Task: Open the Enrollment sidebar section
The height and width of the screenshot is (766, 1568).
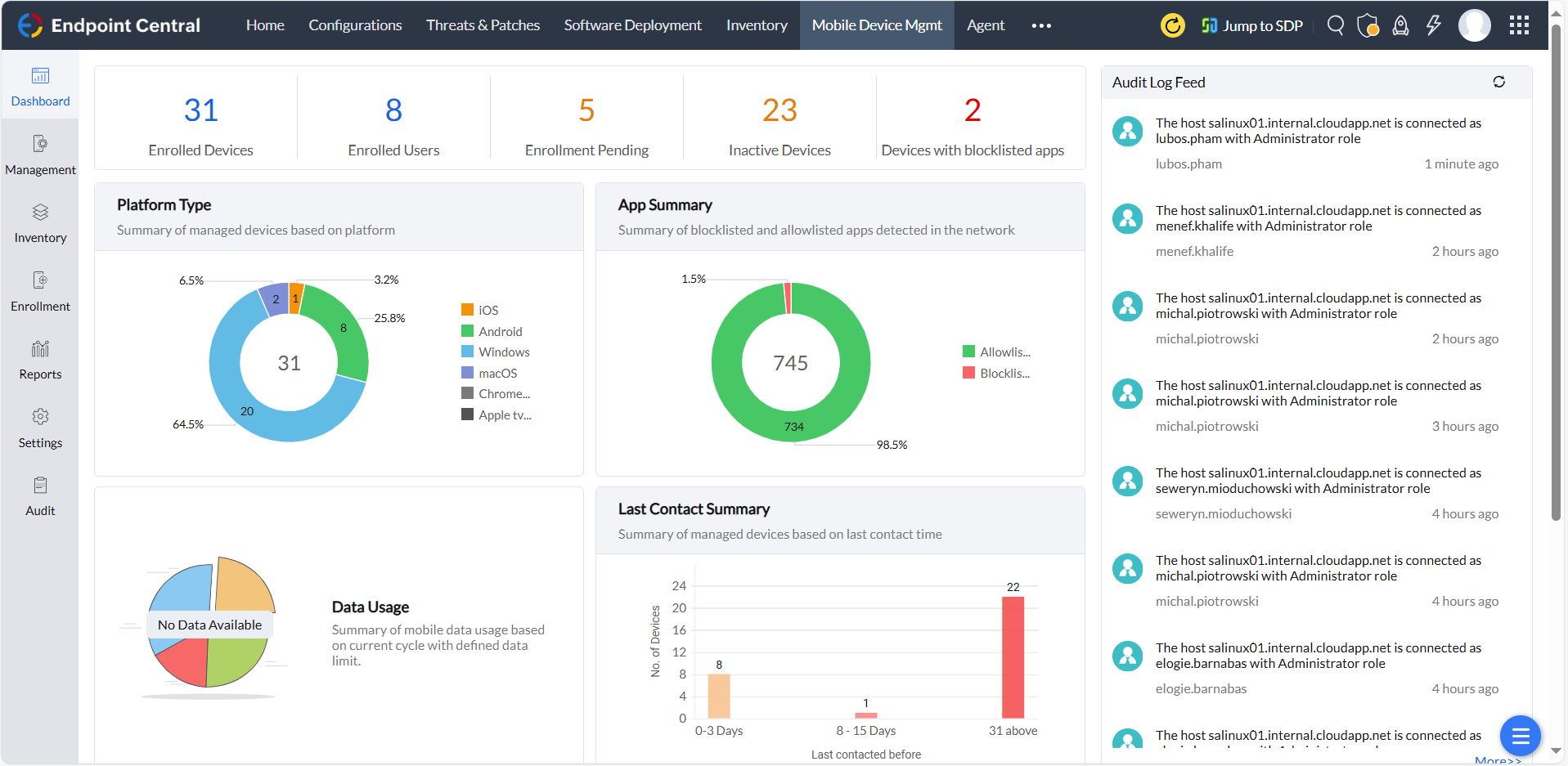Action: [40, 291]
